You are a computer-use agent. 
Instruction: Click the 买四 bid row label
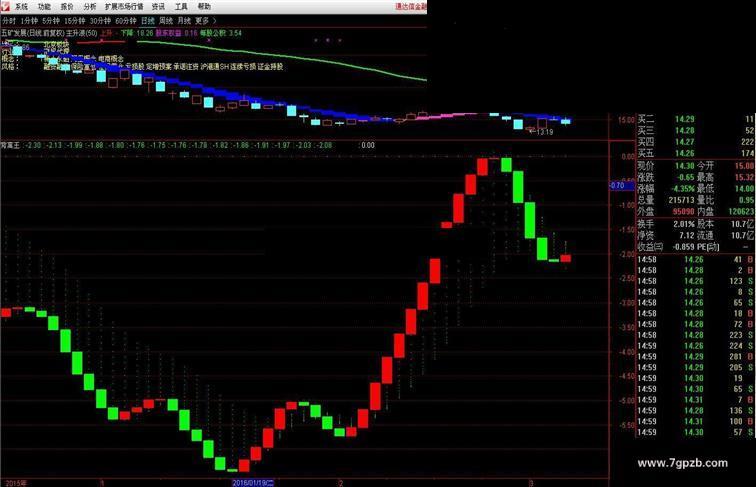coord(646,142)
